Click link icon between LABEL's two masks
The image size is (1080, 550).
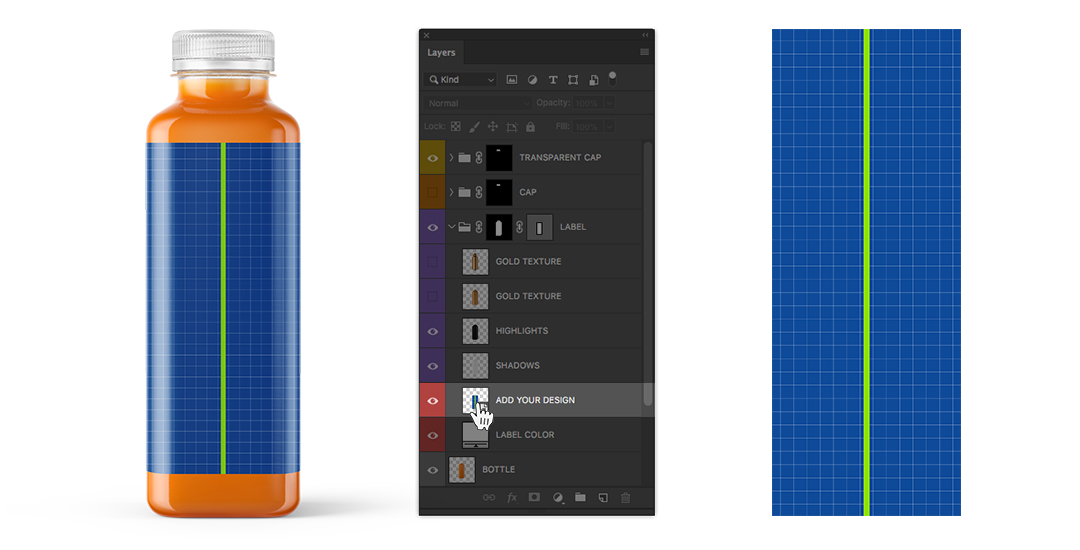[x=519, y=227]
